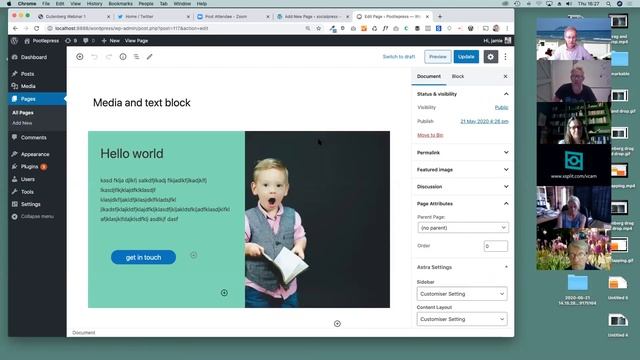Click Switch to draft
The height and width of the screenshot is (360, 640).
point(399,57)
